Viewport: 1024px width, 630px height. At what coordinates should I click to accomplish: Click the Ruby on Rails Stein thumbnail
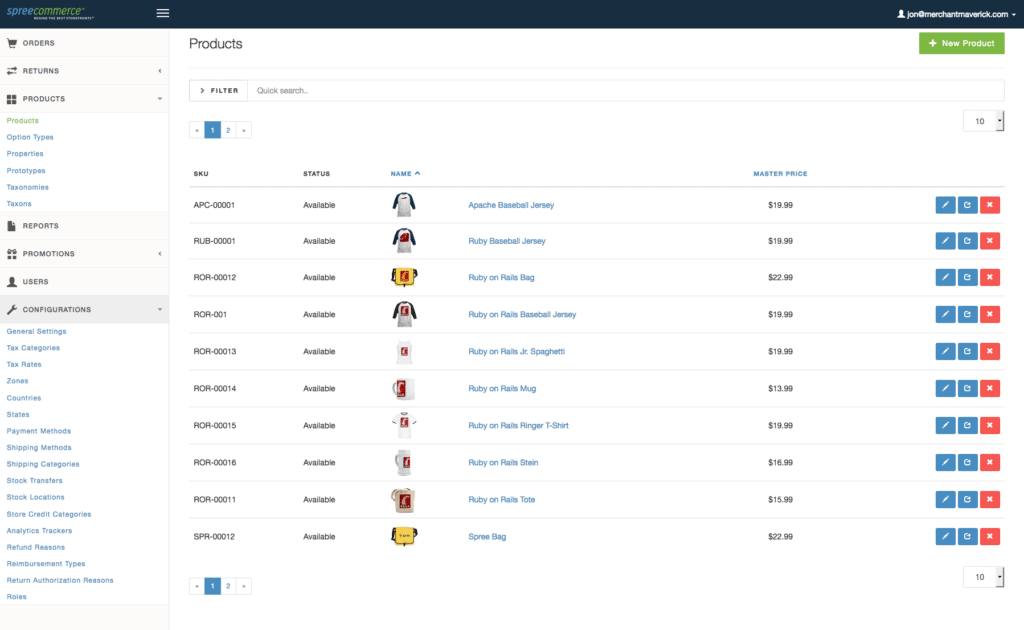pyautogui.click(x=404, y=462)
